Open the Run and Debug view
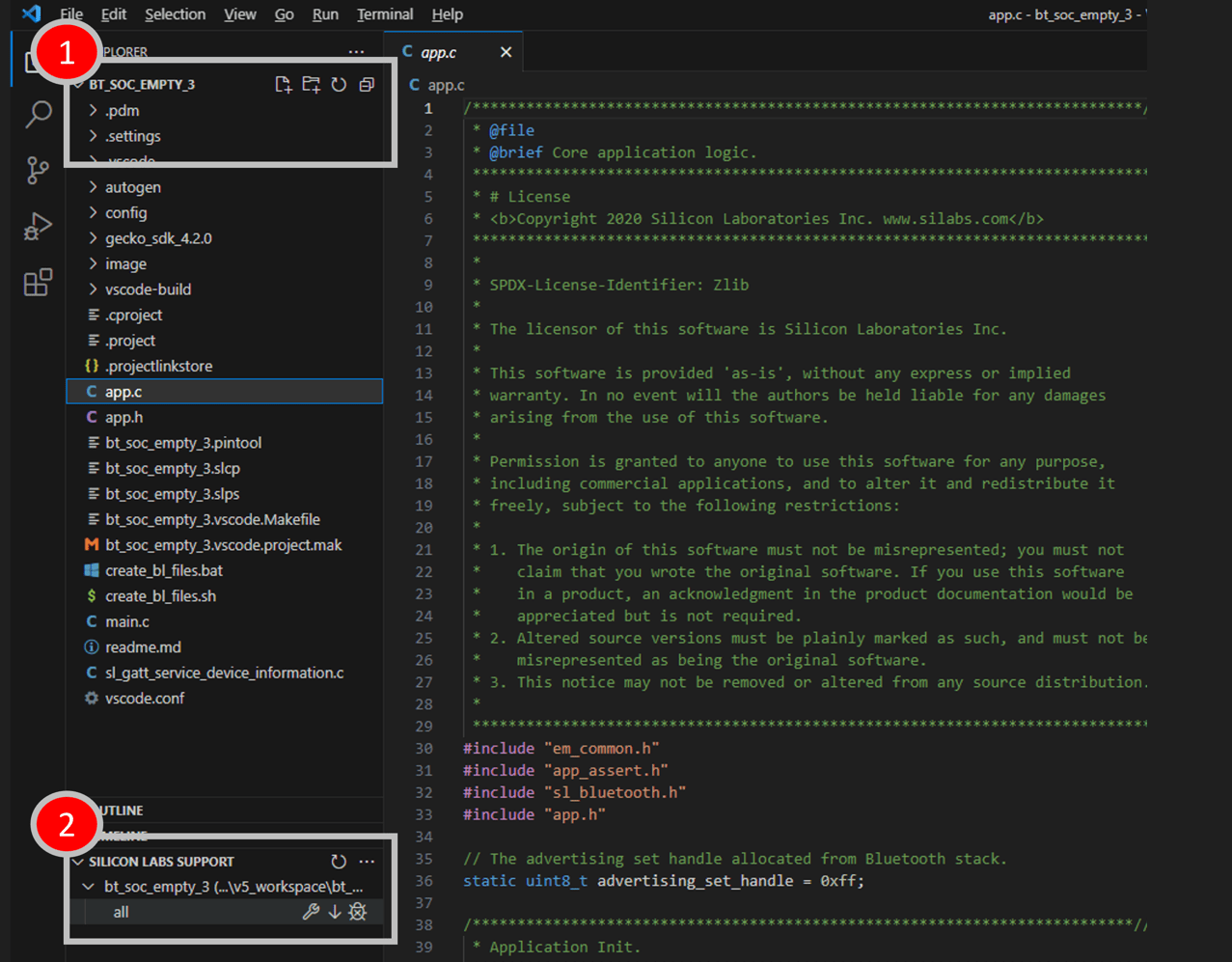 tap(38, 227)
